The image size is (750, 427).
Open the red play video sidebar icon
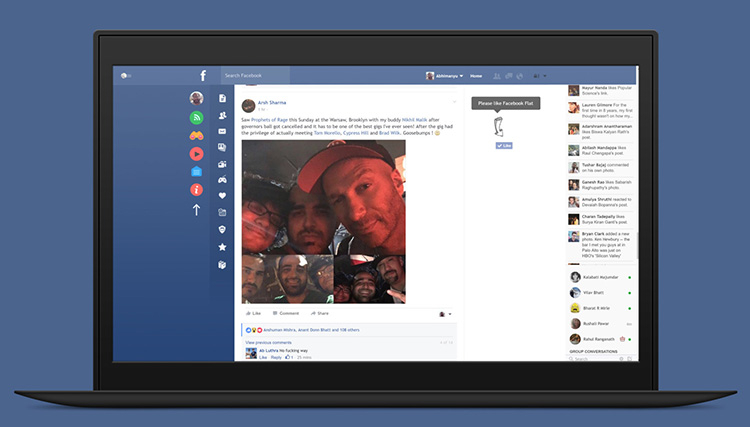[197, 153]
